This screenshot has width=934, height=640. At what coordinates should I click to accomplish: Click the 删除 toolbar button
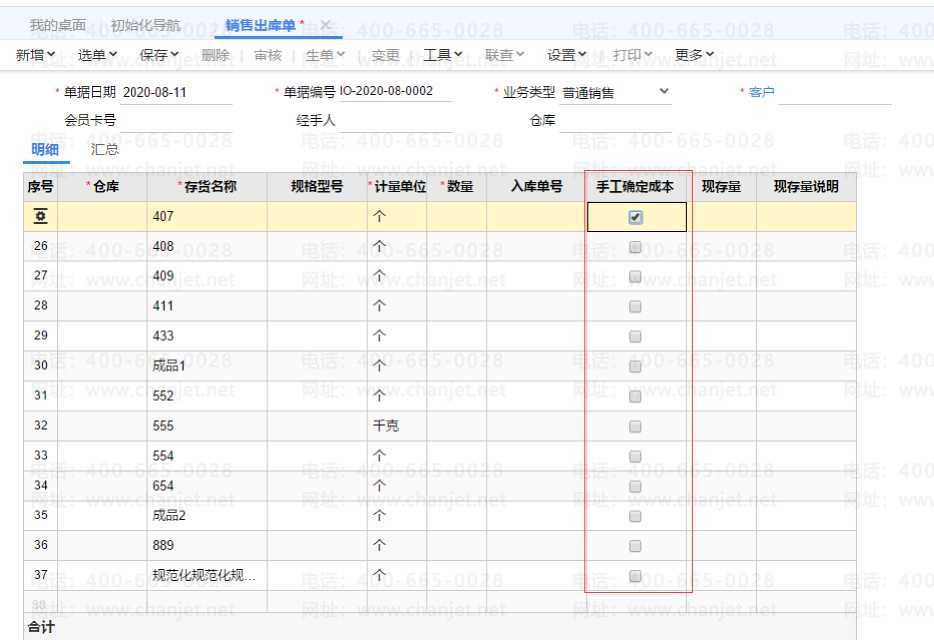(x=215, y=55)
